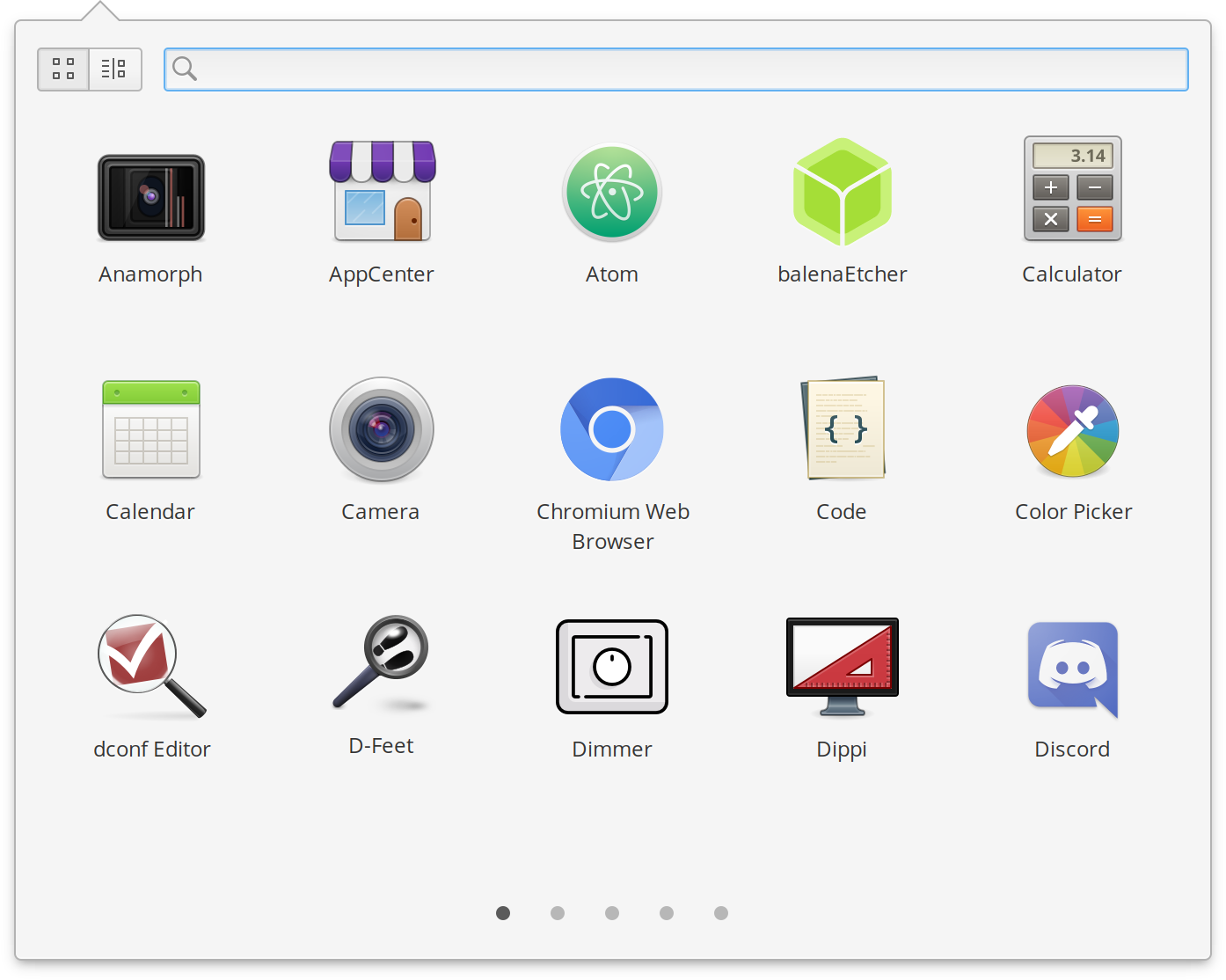Open the Calendar app
1226x980 pixels.
(151, 429)
